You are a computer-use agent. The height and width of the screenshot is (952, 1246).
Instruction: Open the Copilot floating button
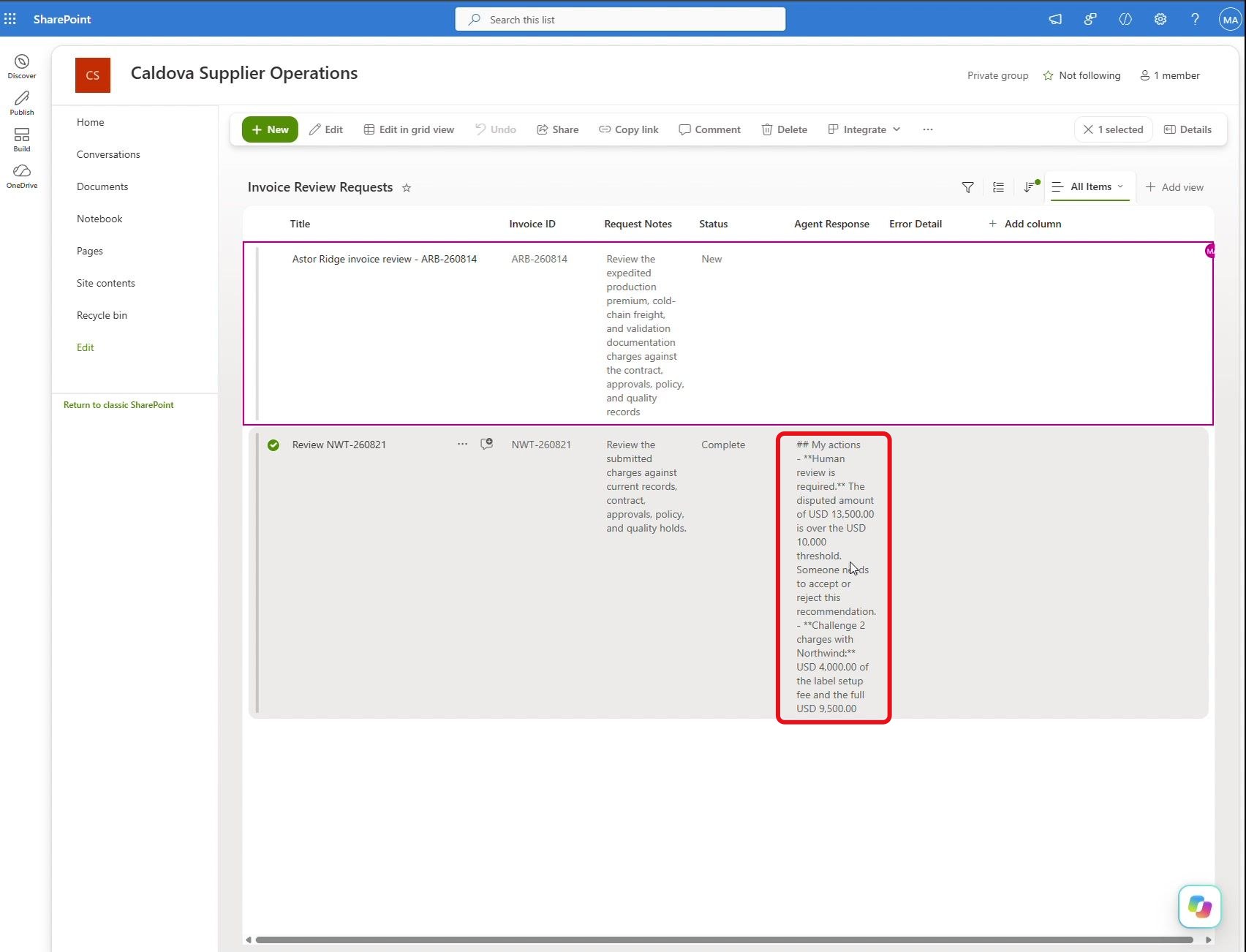1200,907
